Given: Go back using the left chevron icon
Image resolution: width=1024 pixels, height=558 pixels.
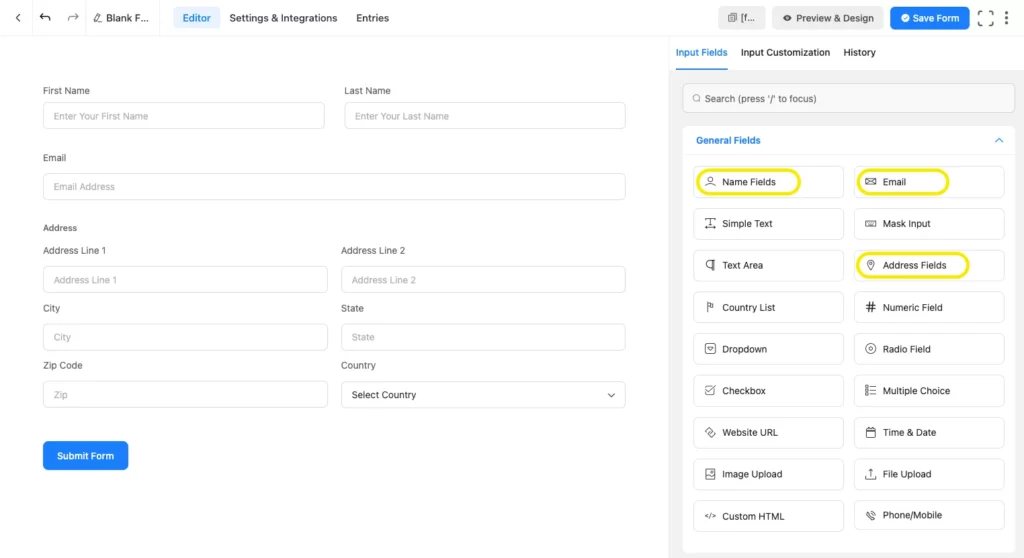Looking at the screenshot, I should coord(18,18).
